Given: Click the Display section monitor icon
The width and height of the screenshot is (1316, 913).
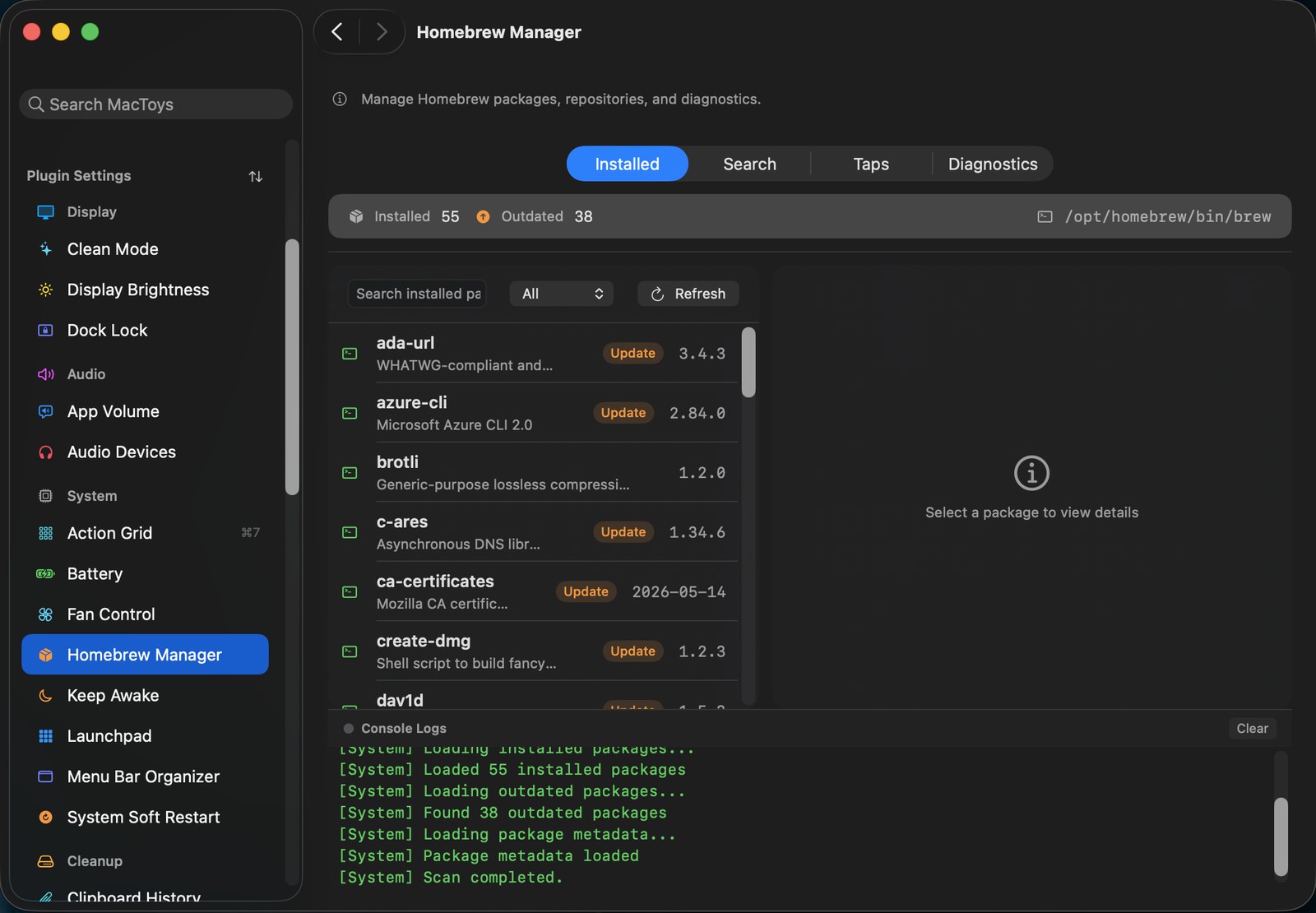Looking at the screenshot, I should (x=45, y=212).
